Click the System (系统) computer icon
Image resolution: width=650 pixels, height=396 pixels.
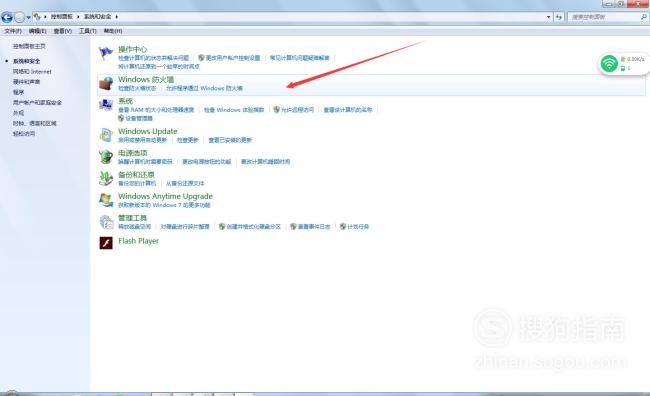(106, 105)
